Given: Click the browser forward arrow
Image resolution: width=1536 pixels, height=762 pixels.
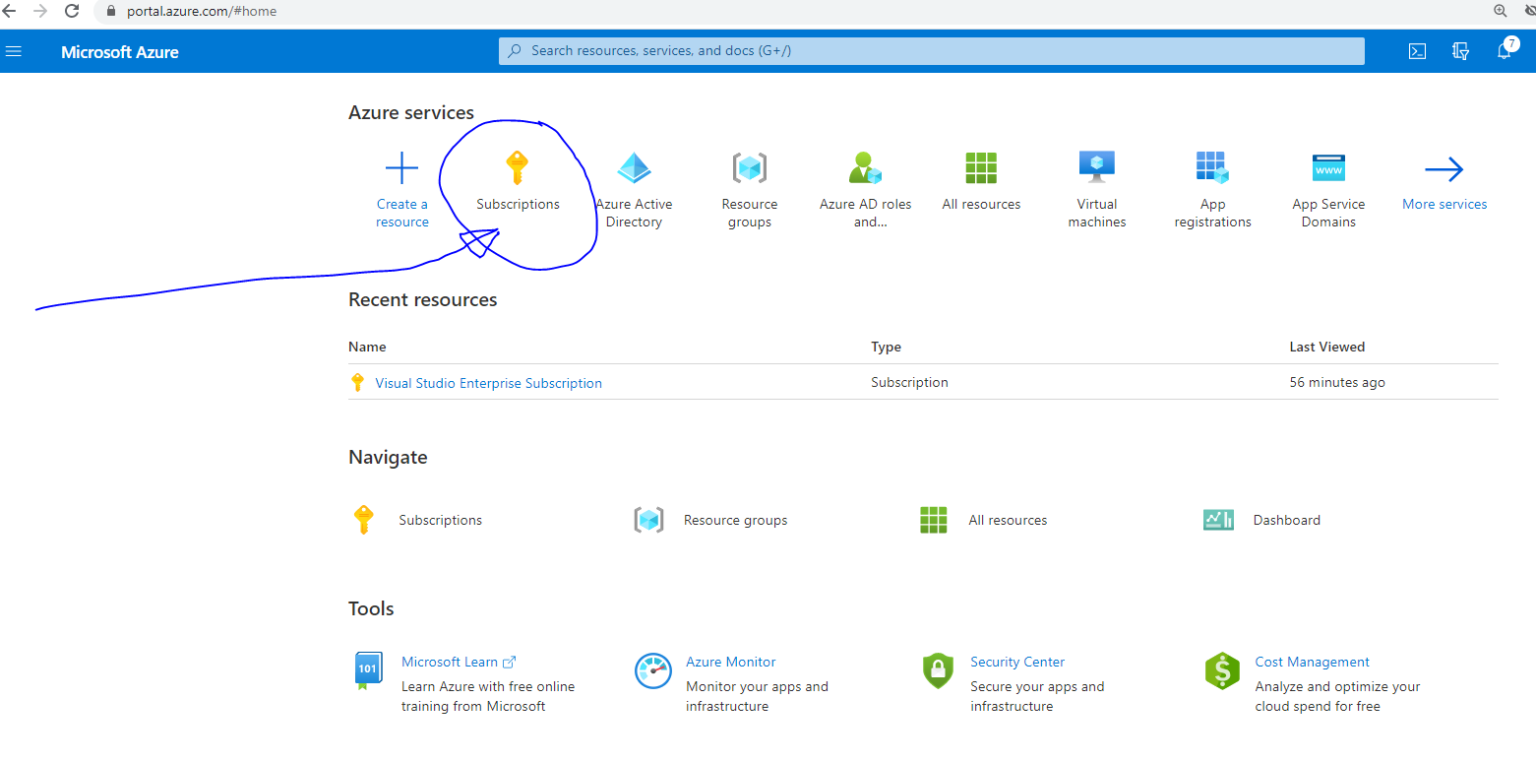Looking at the screenshot, I should click(40, 11).
